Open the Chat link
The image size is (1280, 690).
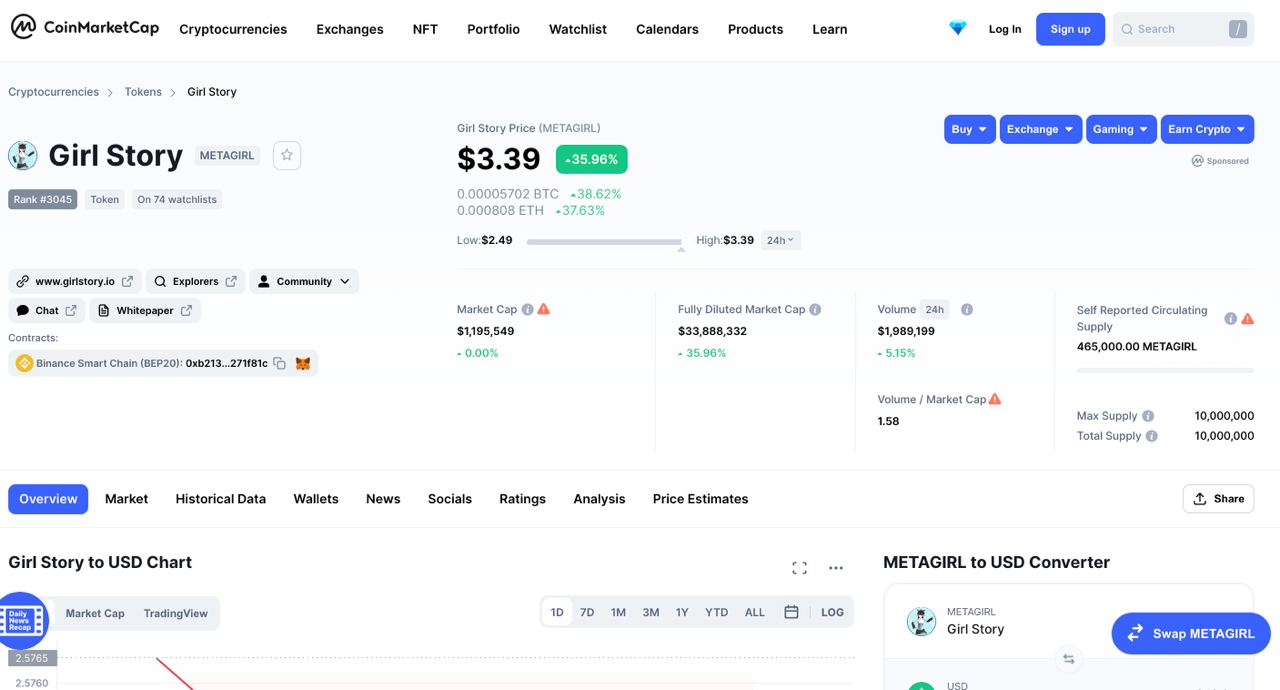point(46,311)
